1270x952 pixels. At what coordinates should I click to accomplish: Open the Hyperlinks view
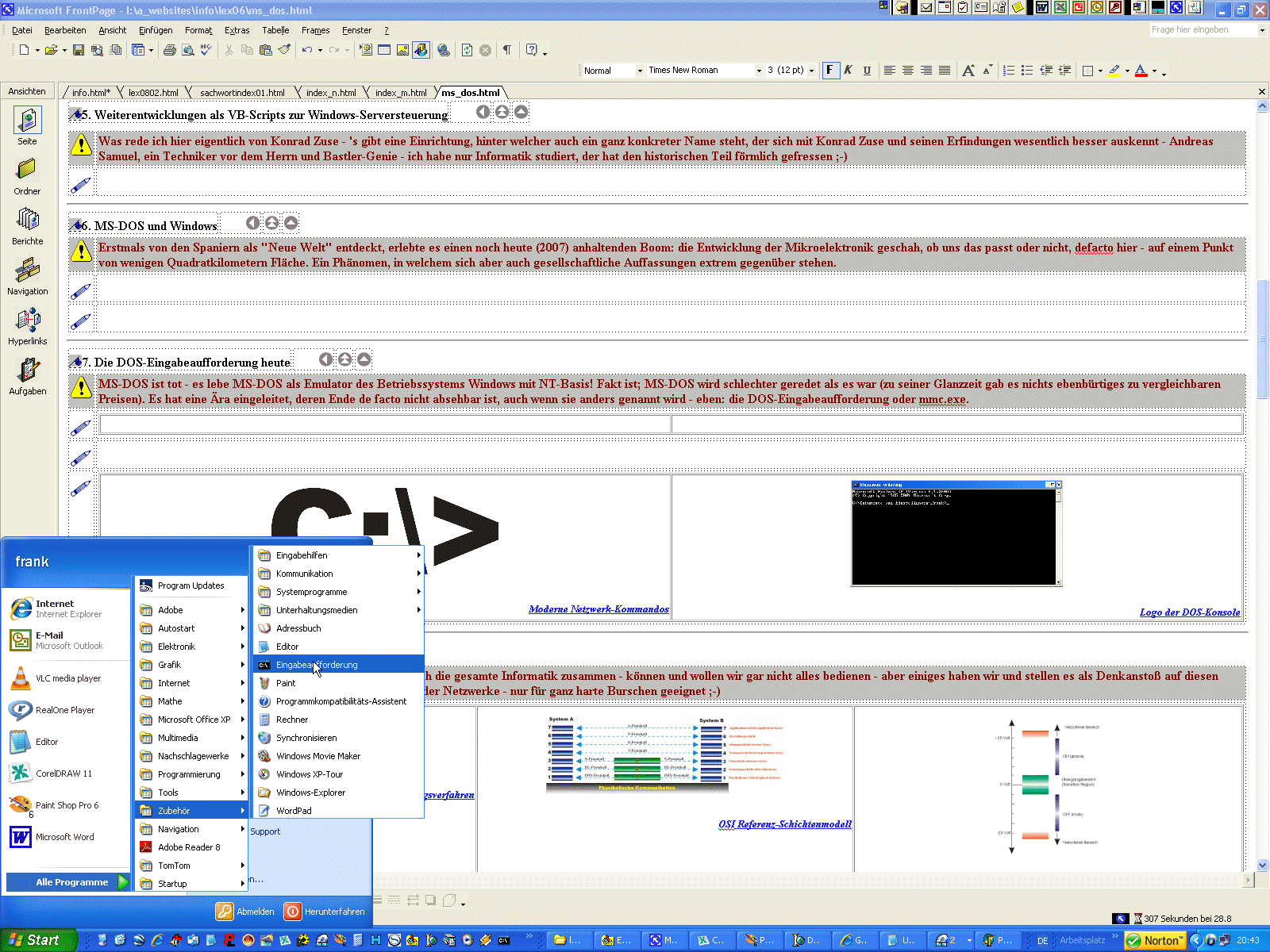pos(27,326)
